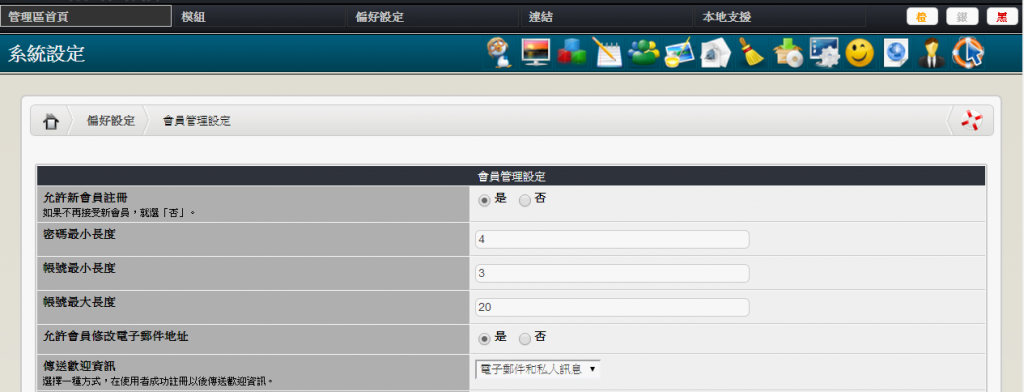Open the colored blocks modules icon
The height and width of the screenshot is (392, 1024).
[571, 53]
